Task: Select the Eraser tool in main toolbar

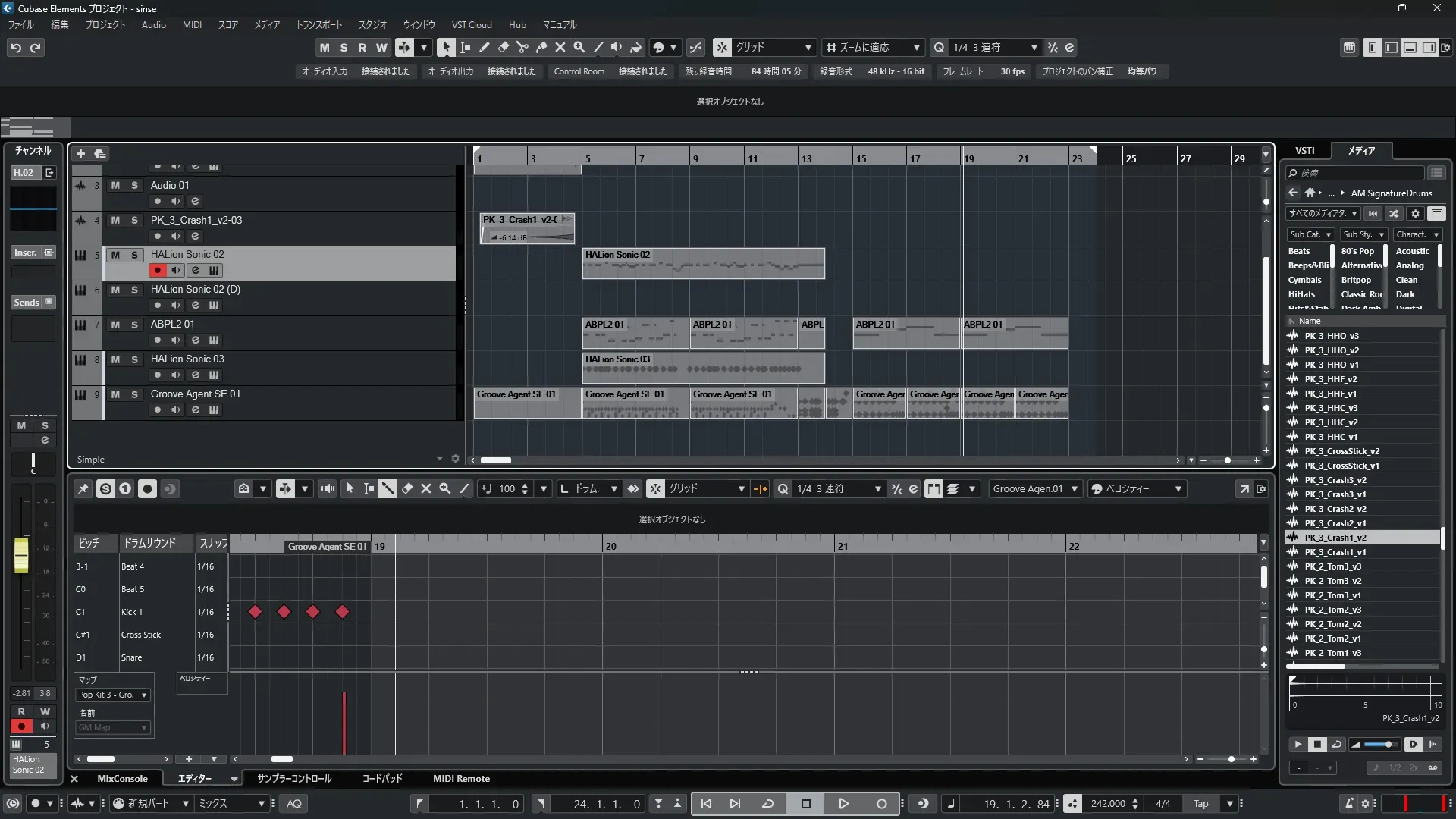Action: (x=503, y=47)
